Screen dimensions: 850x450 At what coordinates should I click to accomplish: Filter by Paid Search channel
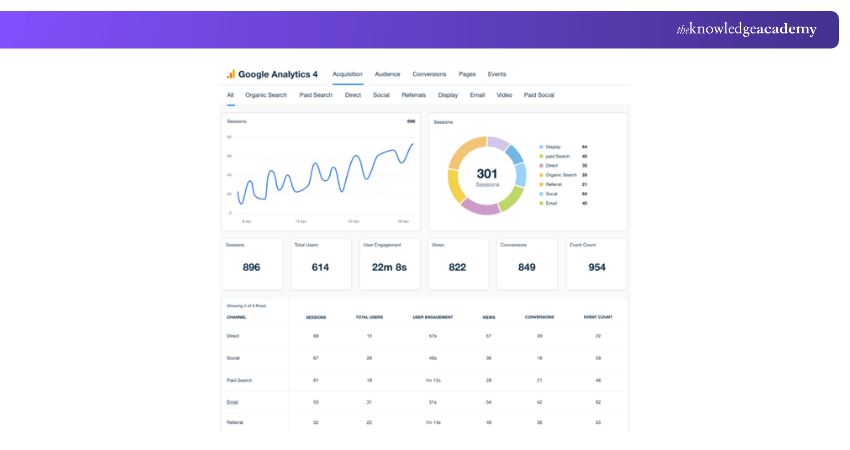point(316,95)
